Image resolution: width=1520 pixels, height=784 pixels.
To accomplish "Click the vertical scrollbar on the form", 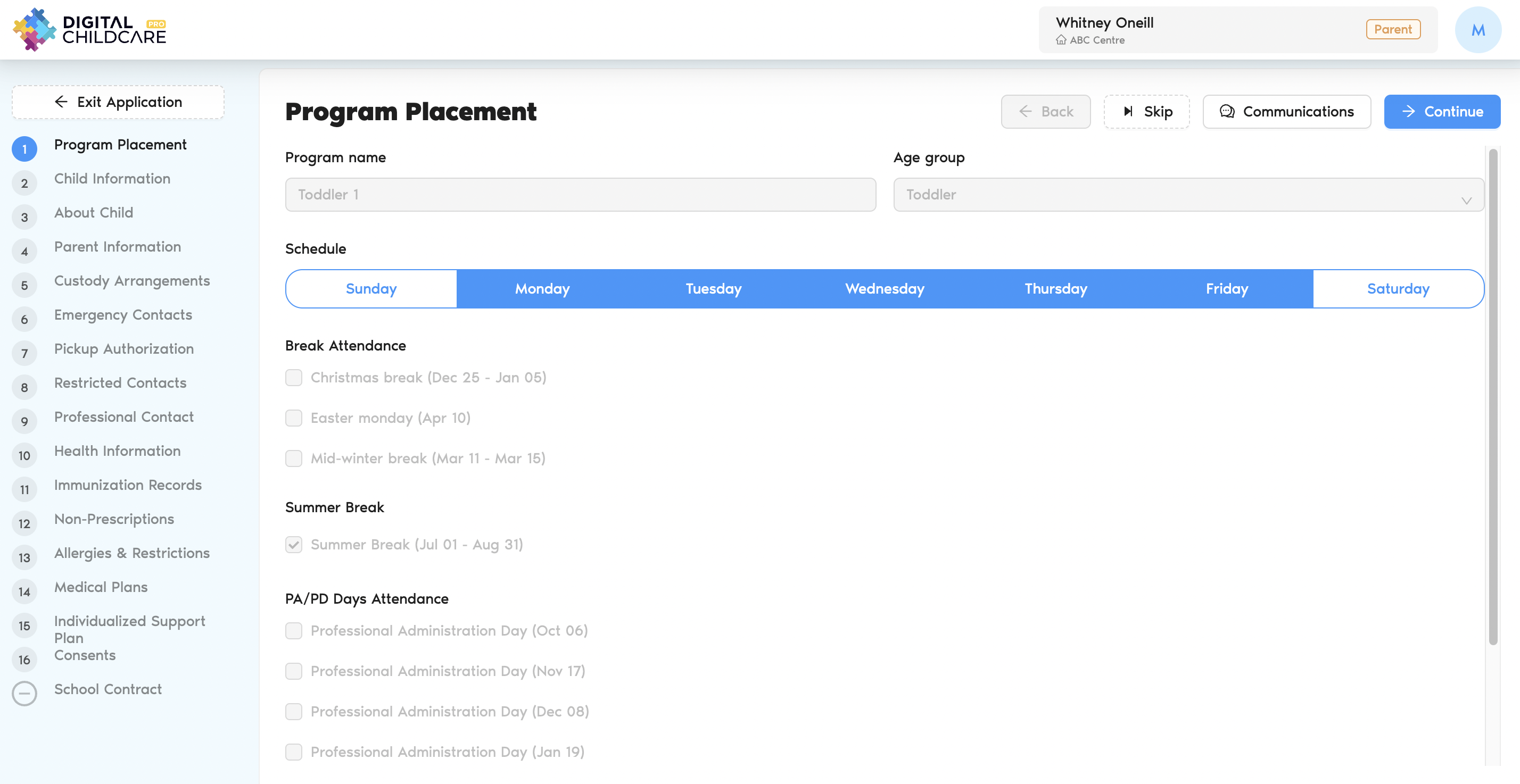I will coord(1493,395).
